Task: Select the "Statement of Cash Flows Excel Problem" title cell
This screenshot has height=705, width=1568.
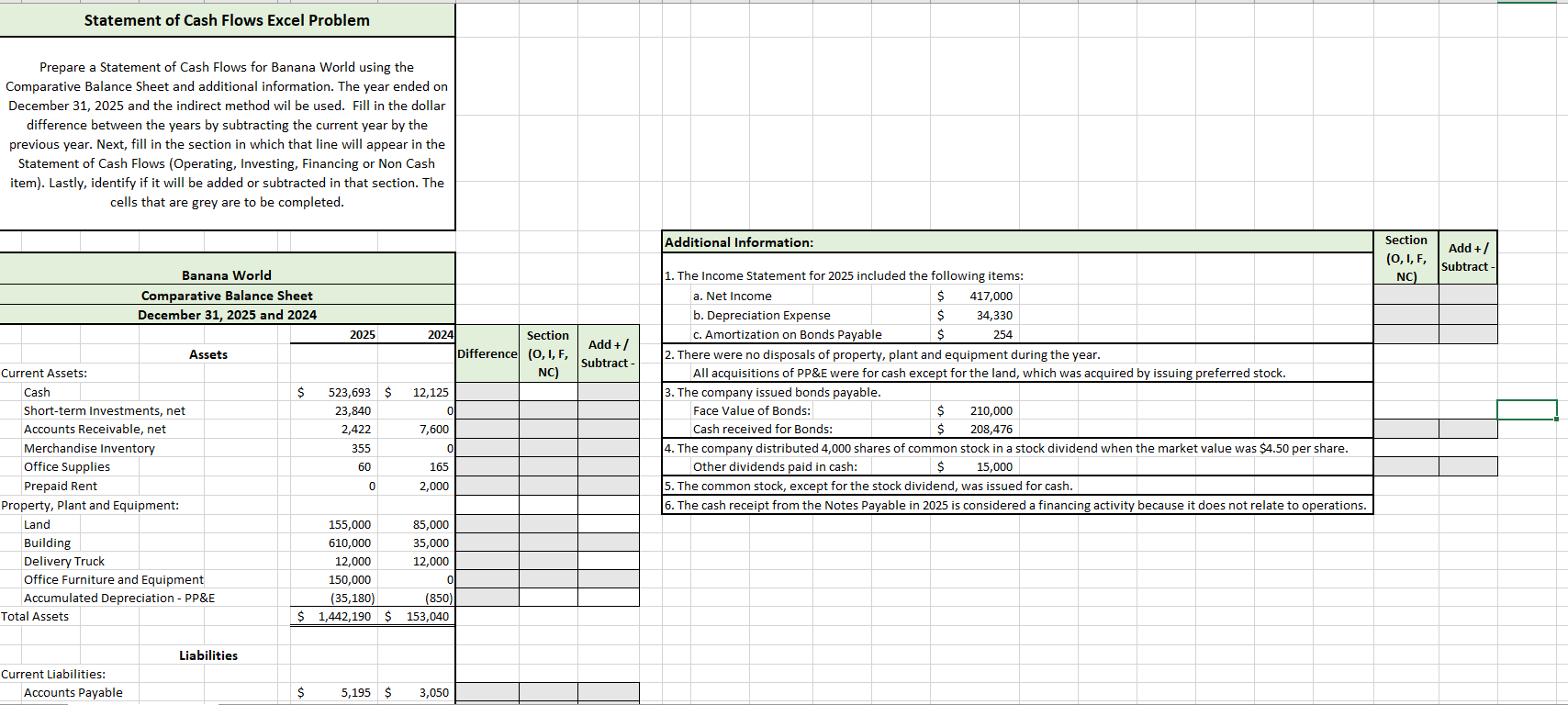Action: 227,20
